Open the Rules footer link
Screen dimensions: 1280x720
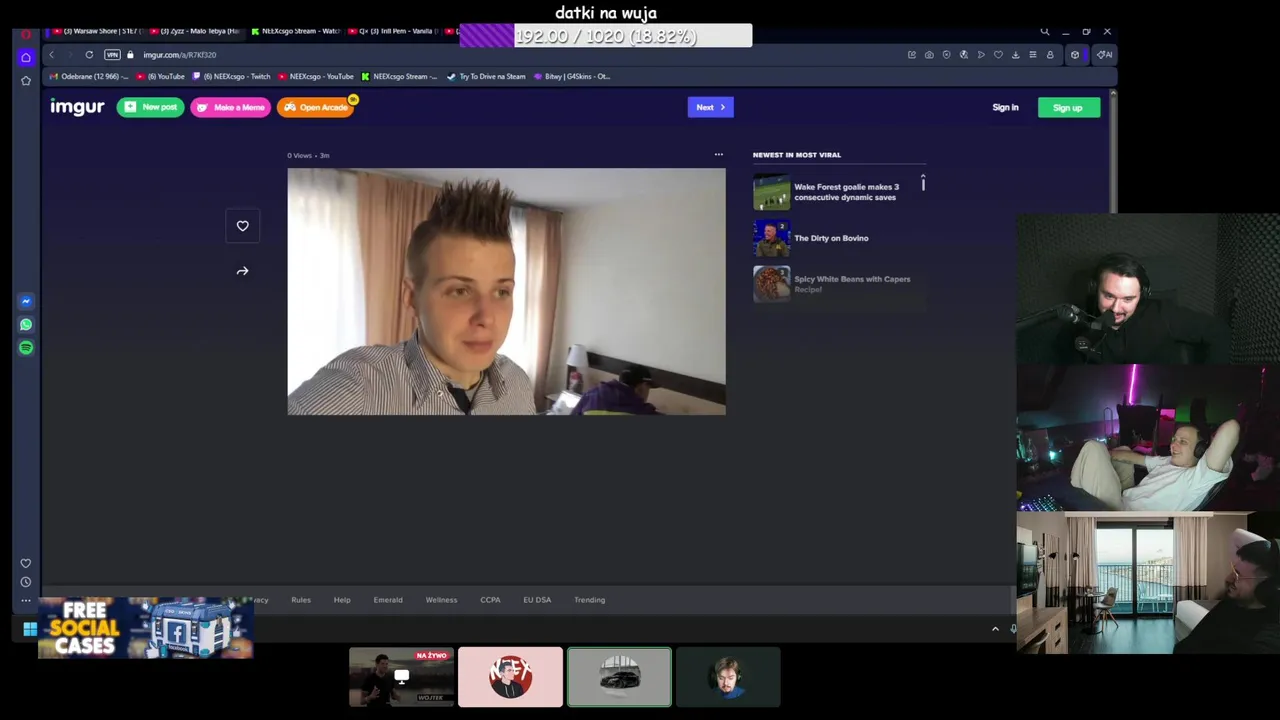point(301,600)
